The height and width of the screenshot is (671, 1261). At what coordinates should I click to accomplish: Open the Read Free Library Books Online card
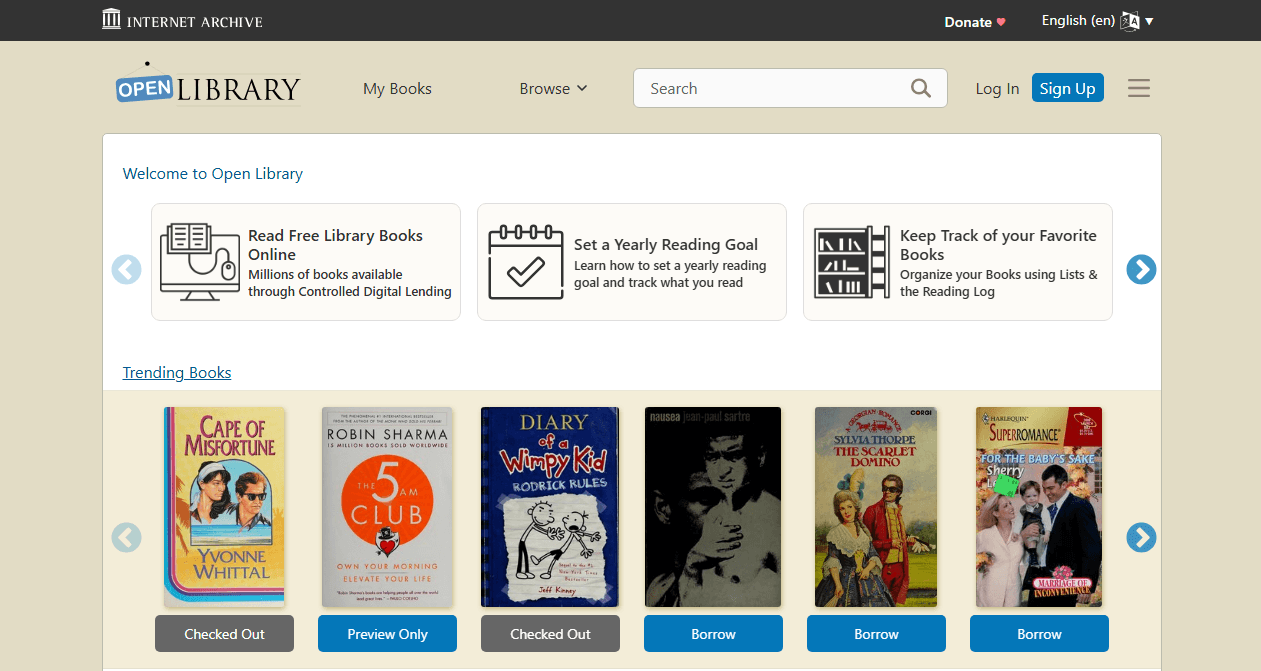306,262
